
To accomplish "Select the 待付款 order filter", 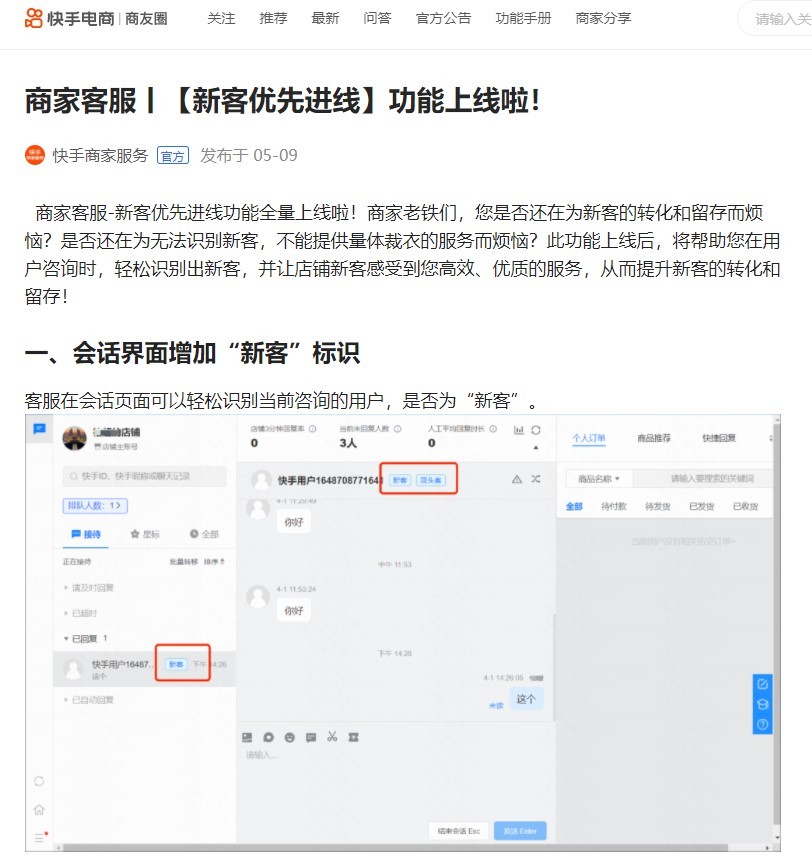I will (x=614, y=507).
